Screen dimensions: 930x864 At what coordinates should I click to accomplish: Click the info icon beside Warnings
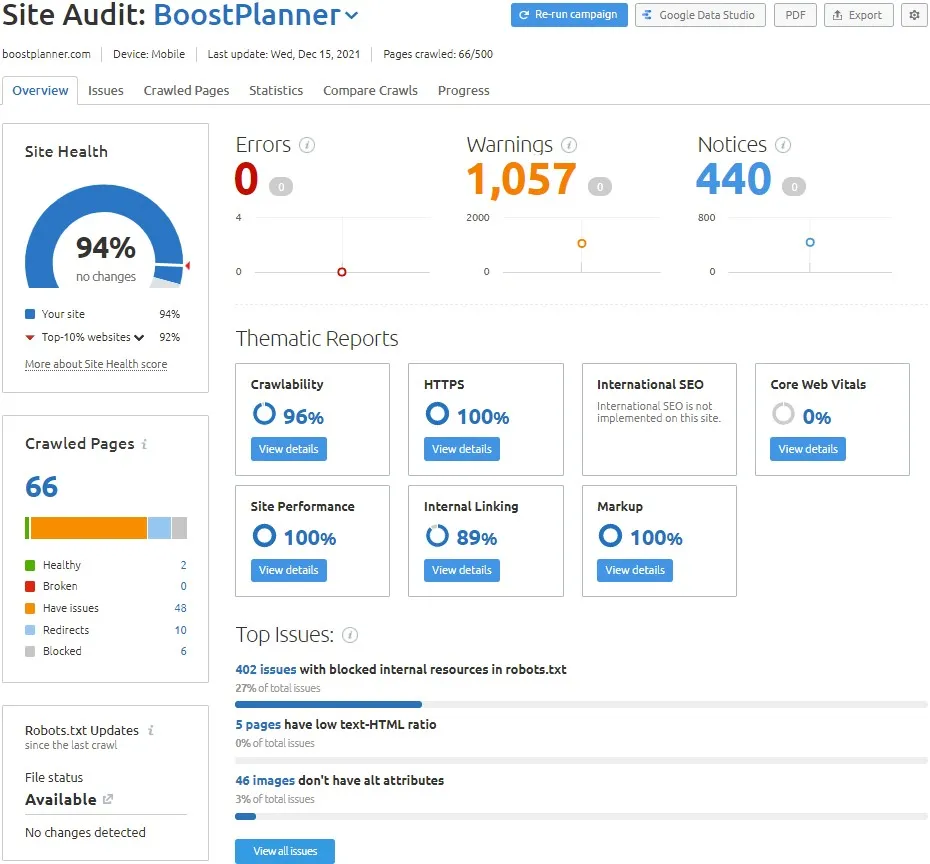pos(569,145)
